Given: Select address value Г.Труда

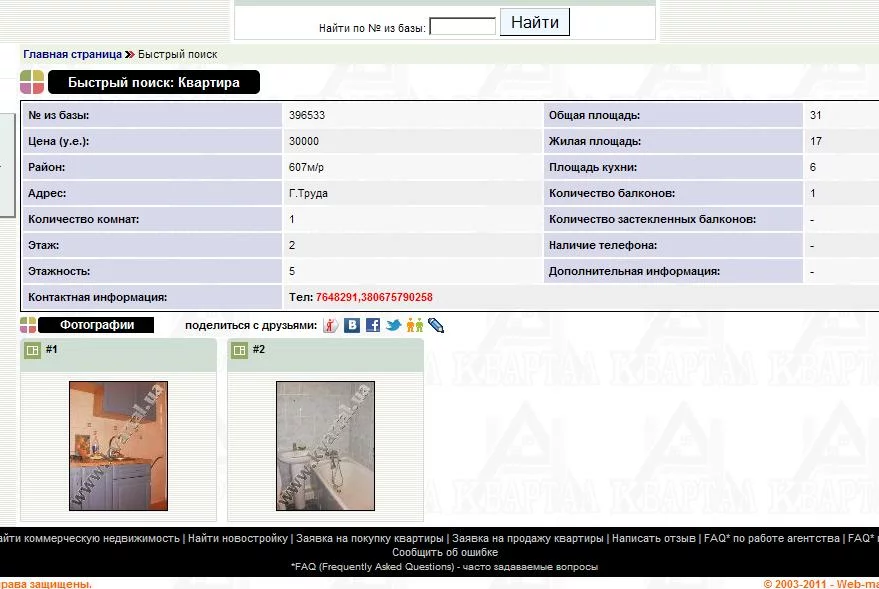Looking at the screenshot, I should [x=308, y=193].
